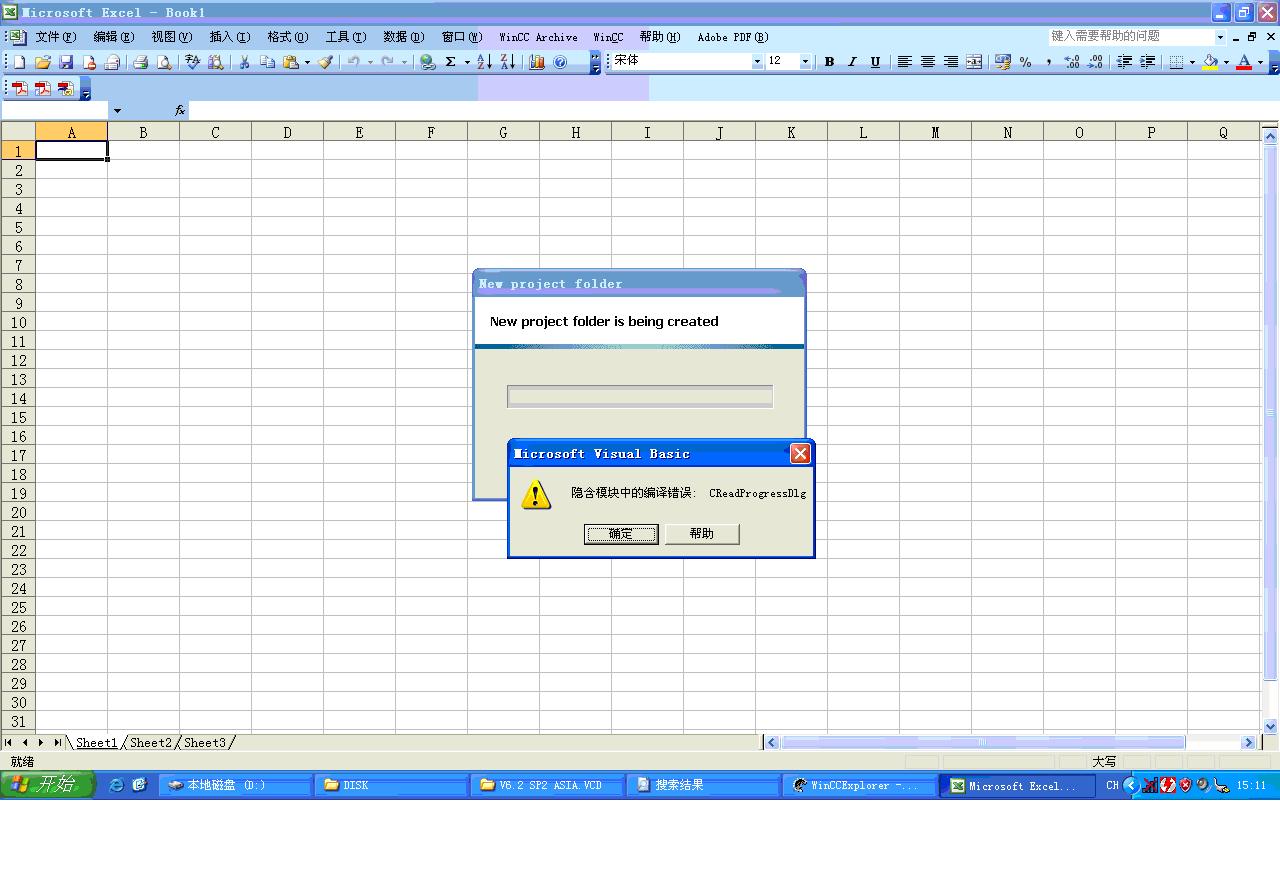This screenshot has width=1280, height=889.
Task: Click the horizontal scrollbar thumb
Action: pyautogui.click(x=983, y=743)
